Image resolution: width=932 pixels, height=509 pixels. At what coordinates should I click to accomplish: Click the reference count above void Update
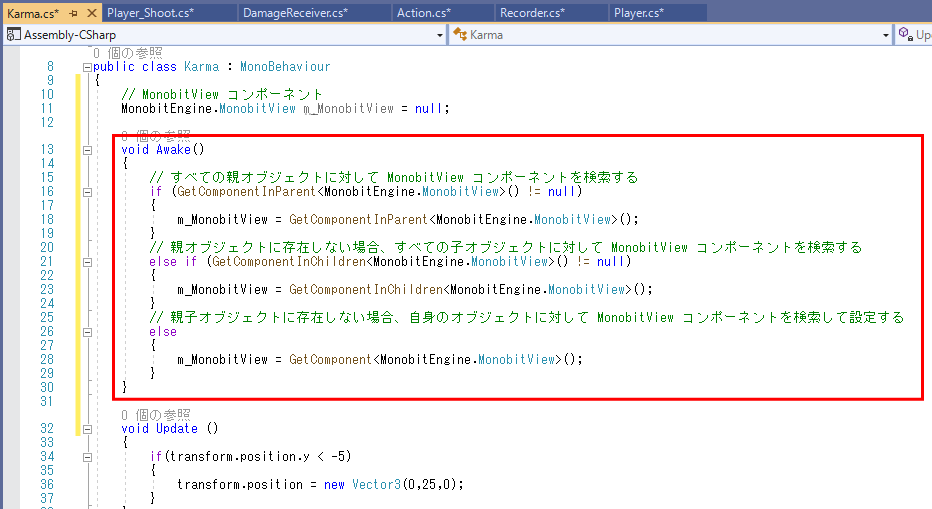(156, 414)
